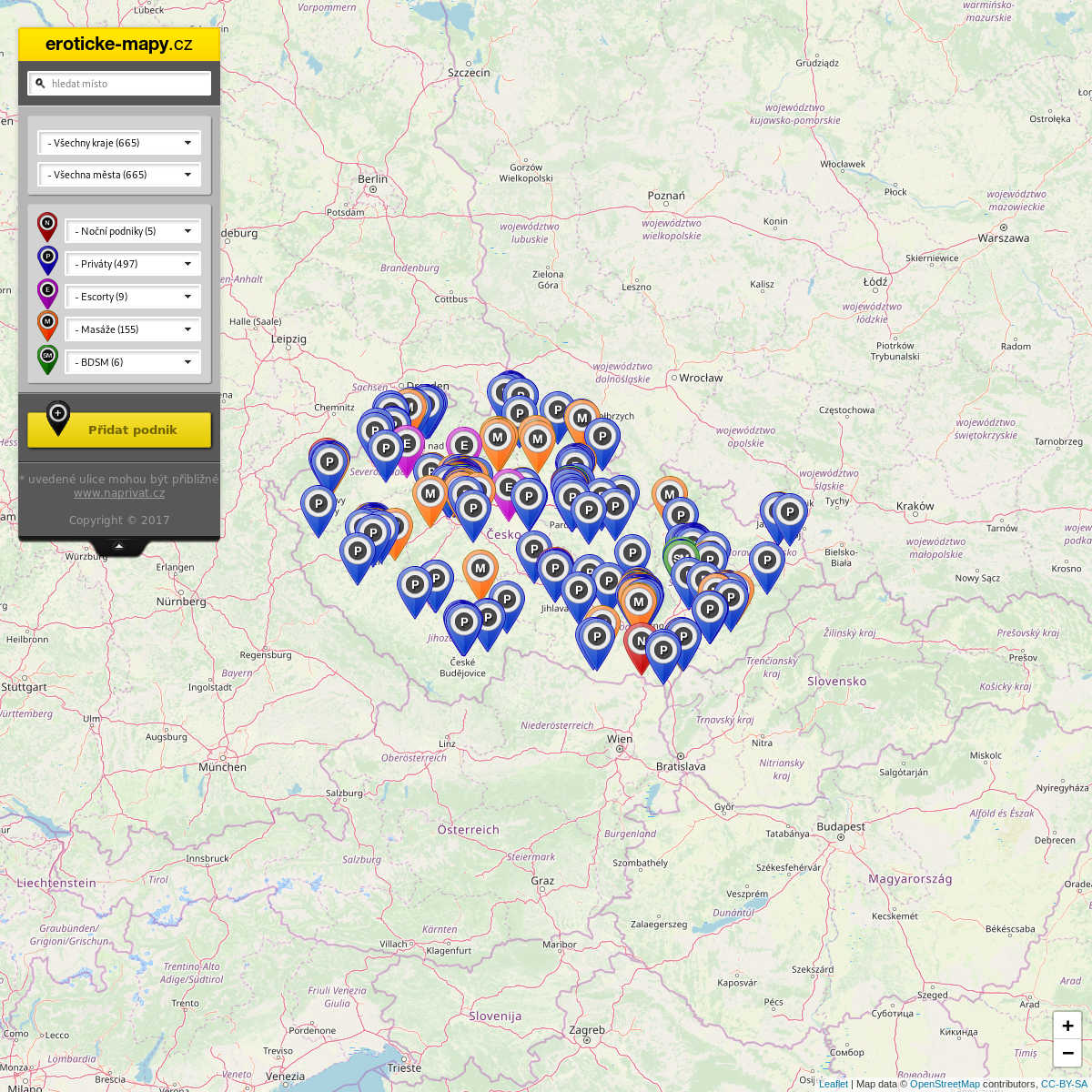Click the Warszawa city label on map
The width and height of the screenshot is (1092, 1092).
1004,238
